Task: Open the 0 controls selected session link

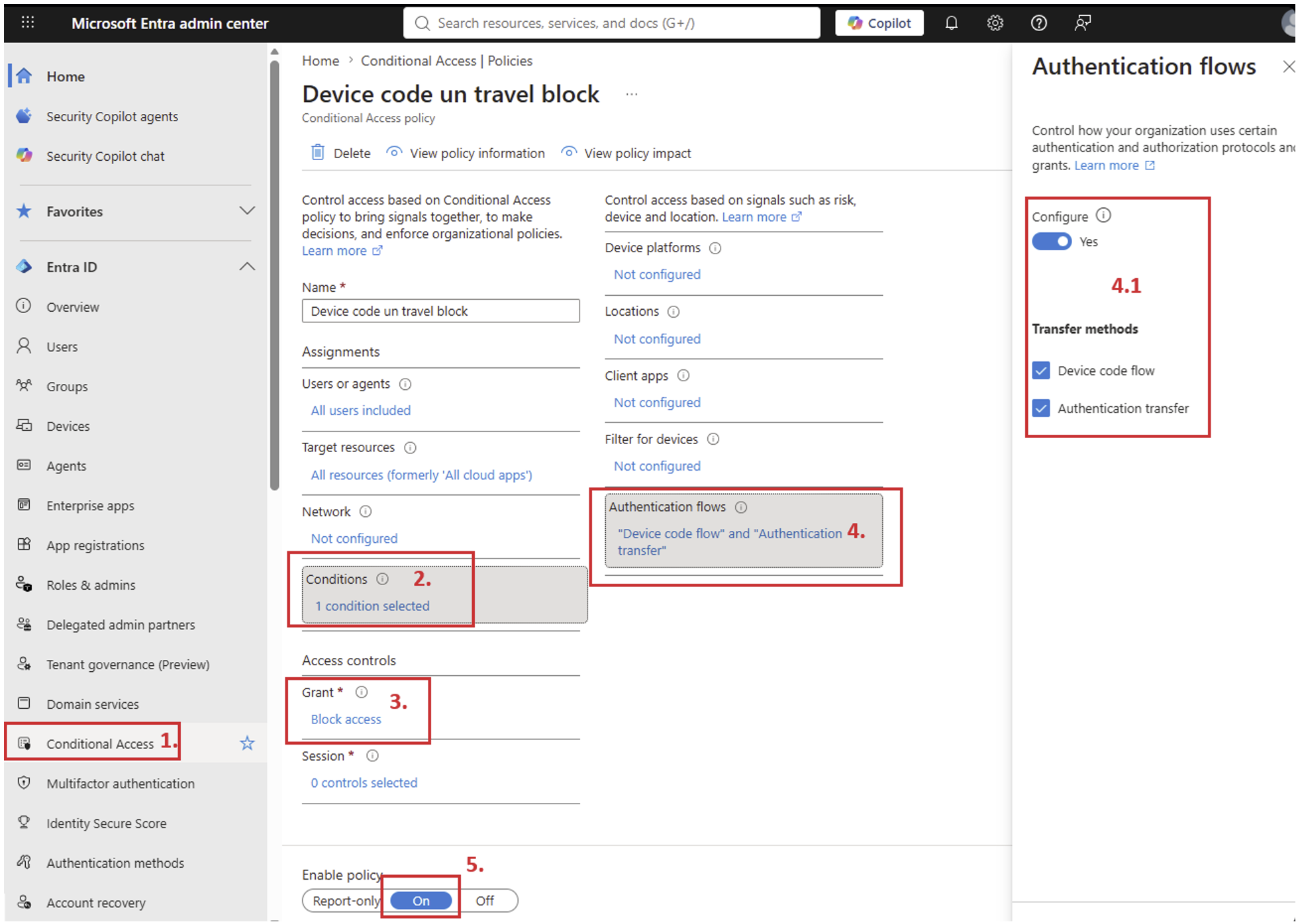Action: pyautogui.click(x=364, y=783)
